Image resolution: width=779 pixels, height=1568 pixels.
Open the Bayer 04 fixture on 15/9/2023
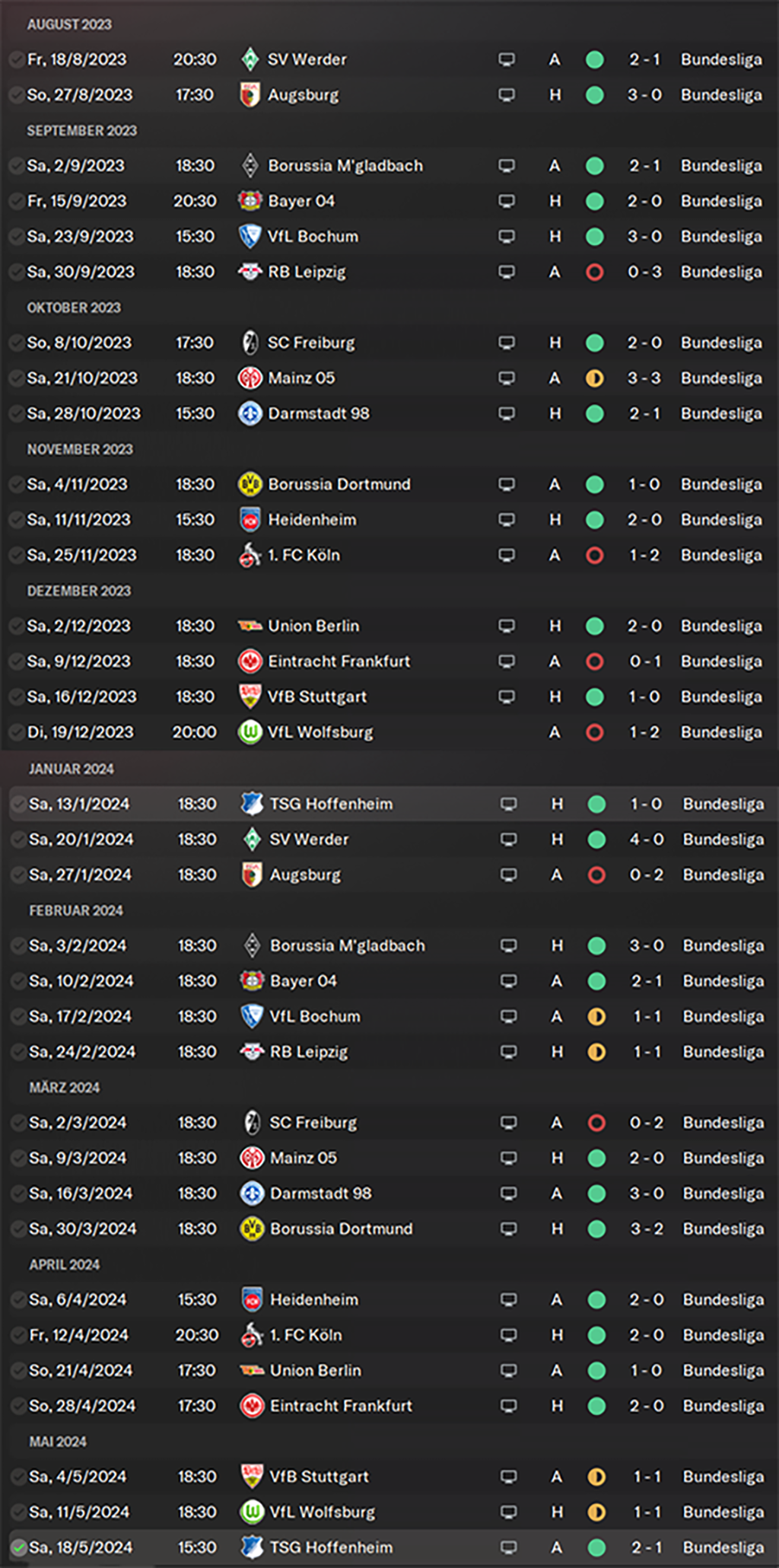388,201
